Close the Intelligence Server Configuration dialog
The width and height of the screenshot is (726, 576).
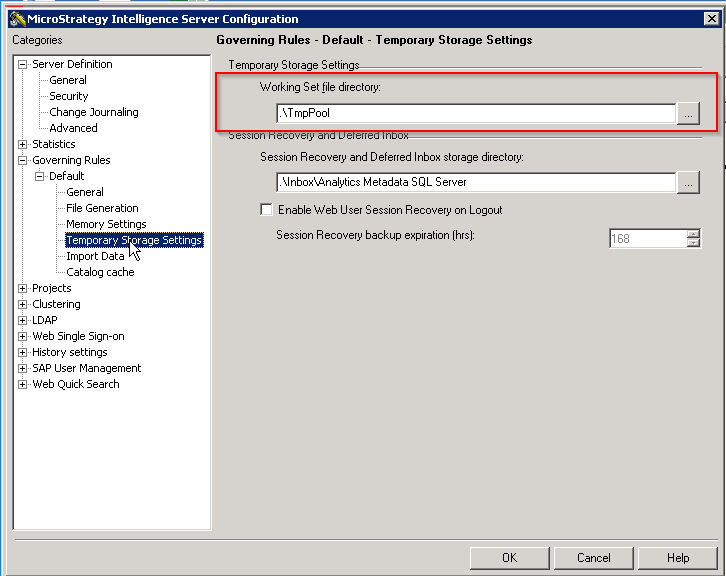coord(712,18)
